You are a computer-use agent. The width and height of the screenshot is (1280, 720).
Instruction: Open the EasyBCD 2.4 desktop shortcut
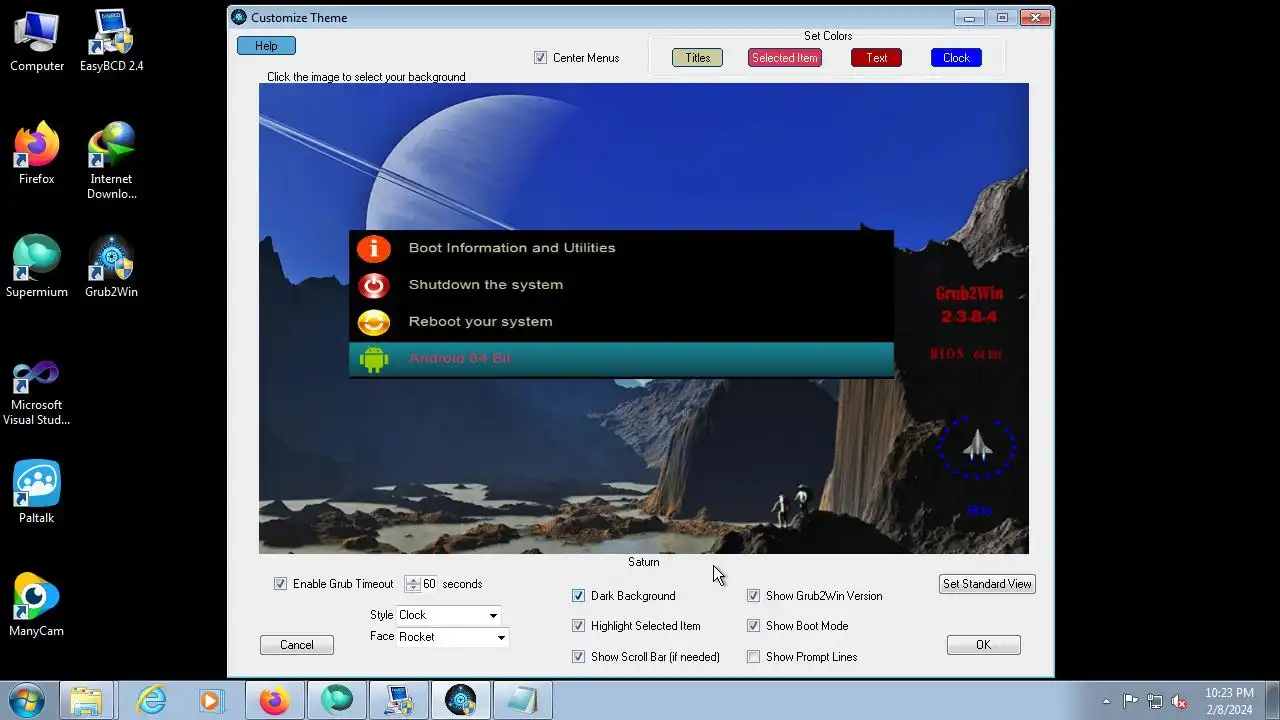click(111, 41)
